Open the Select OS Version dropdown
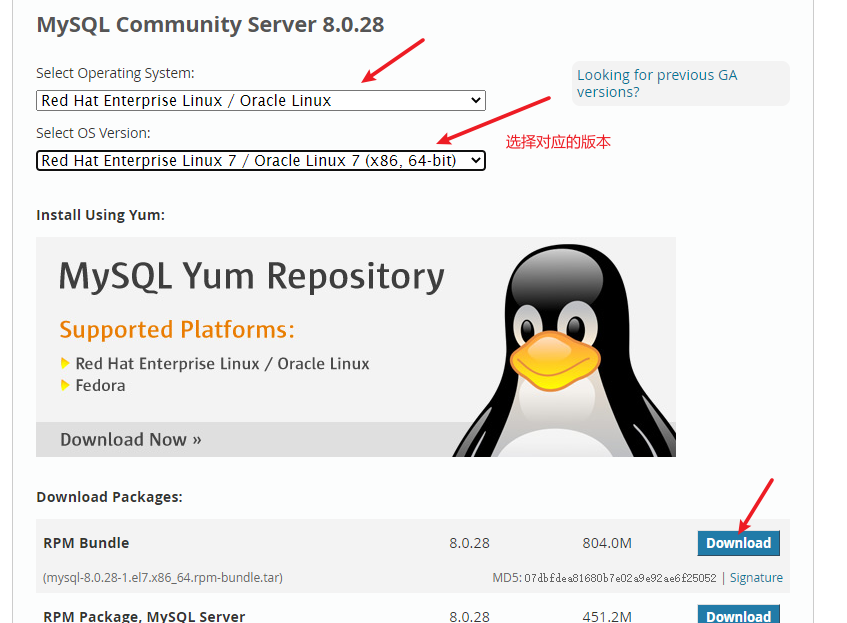This screenshot has height=623, width=847. click(x=260, y=160)
